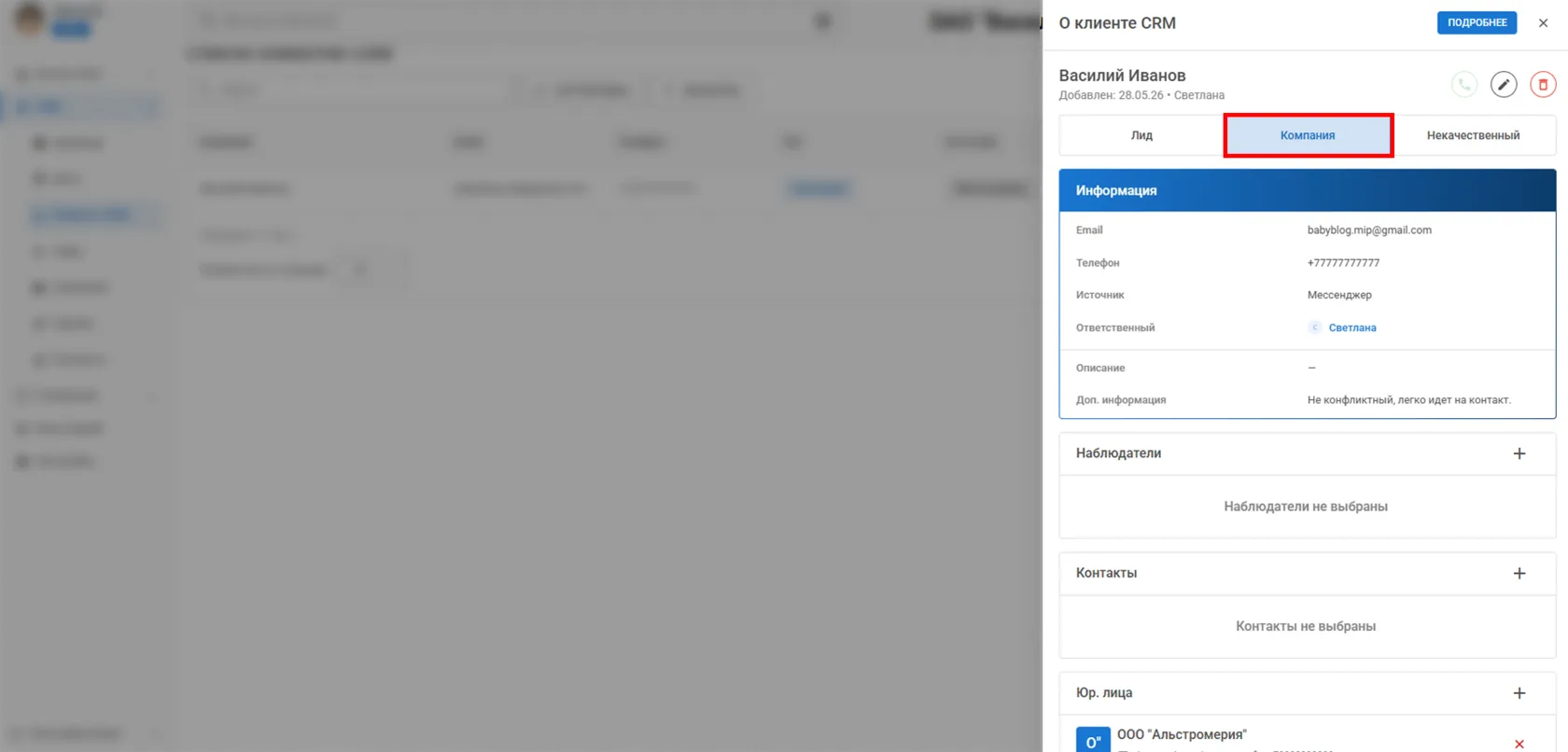Mark client as Некачественный
Screen dimensions: 1568x752
coord(1473,135)
